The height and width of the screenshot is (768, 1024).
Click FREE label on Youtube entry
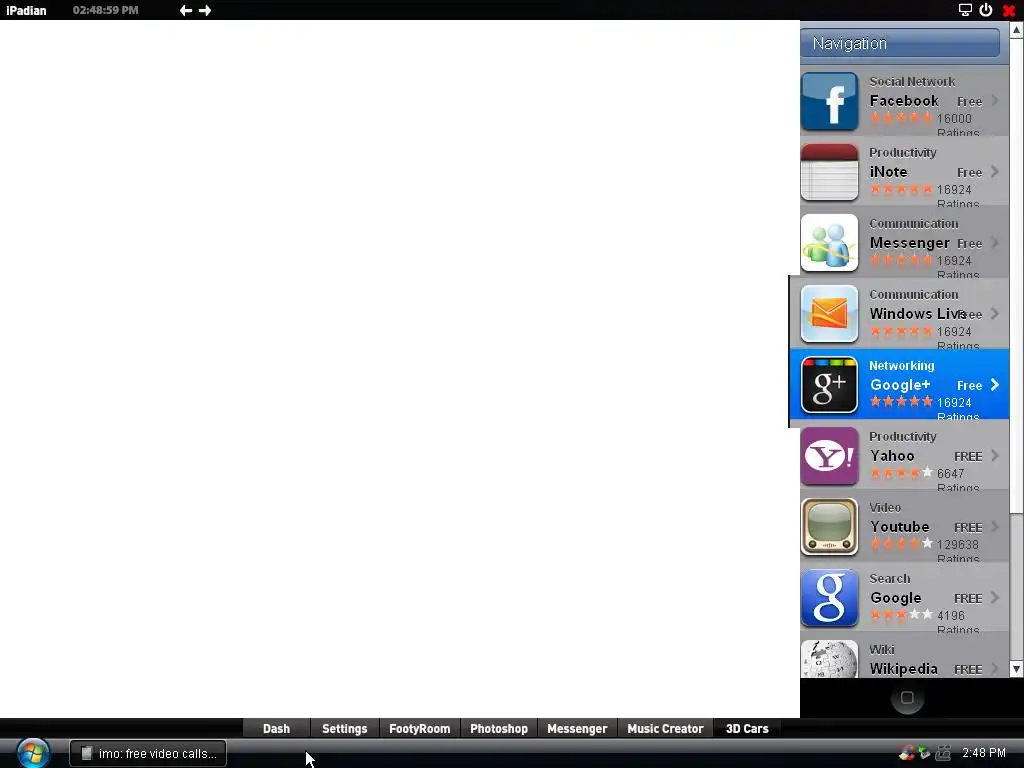(x=968, y=528)
